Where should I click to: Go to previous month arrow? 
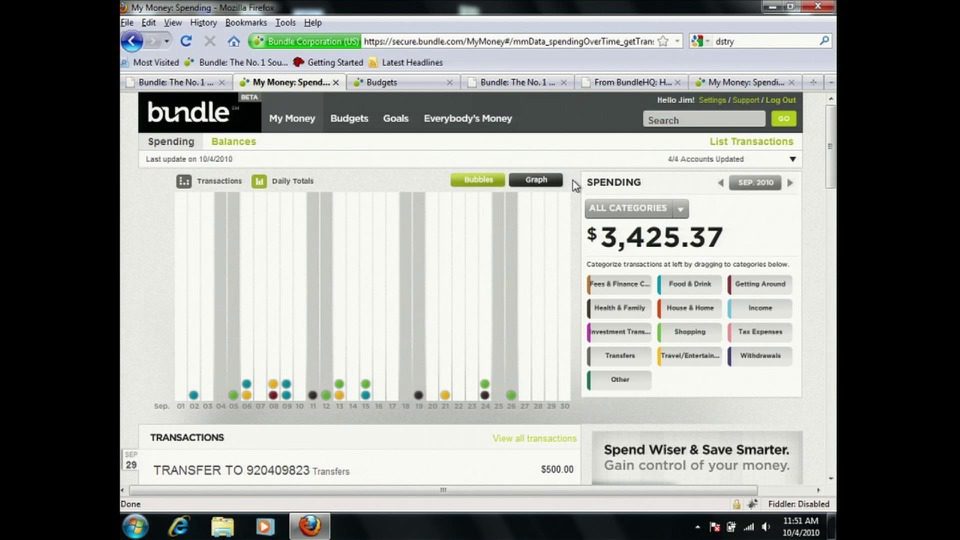[721, 182]
